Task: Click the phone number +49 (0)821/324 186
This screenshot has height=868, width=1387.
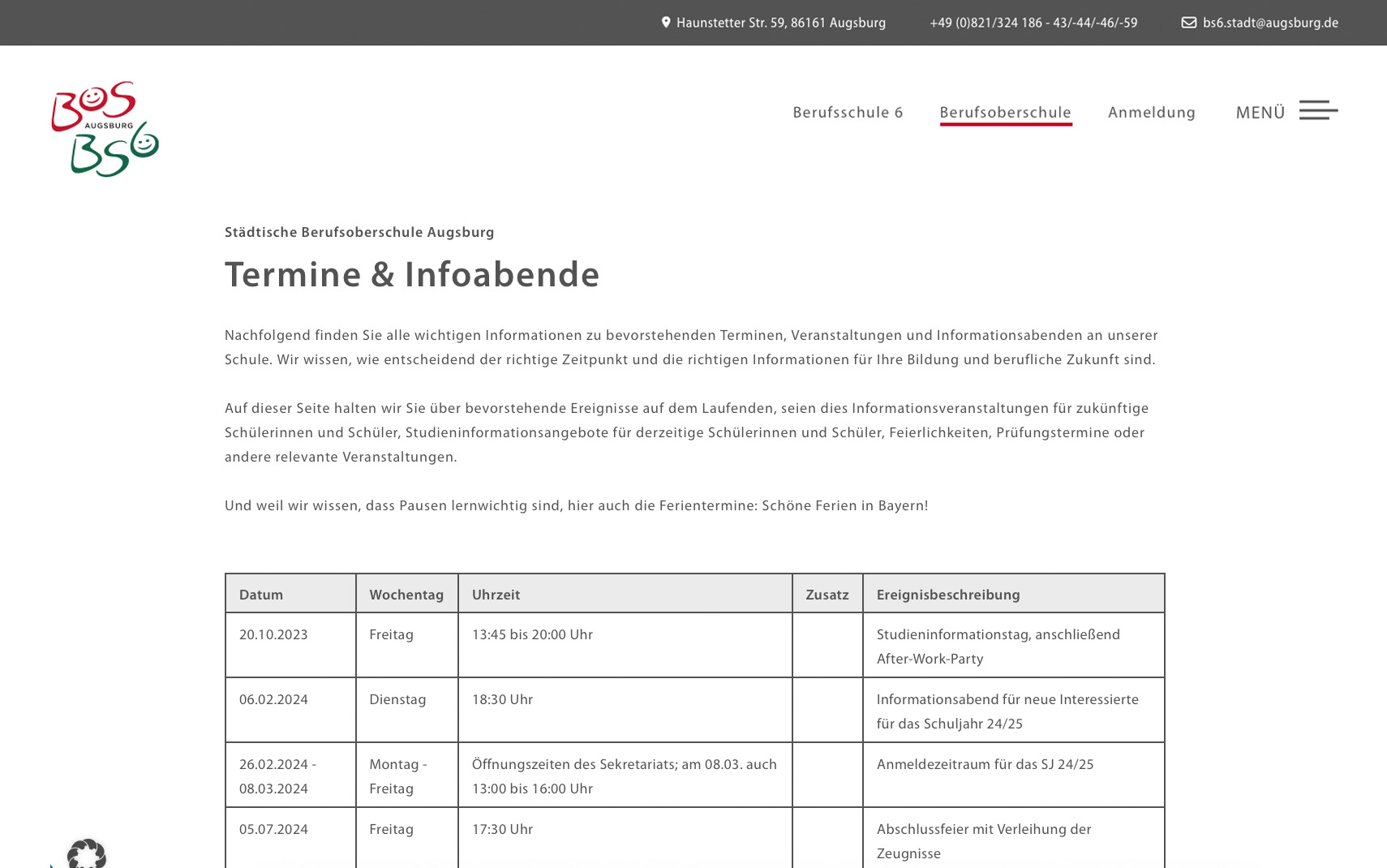Action: 1033,23
